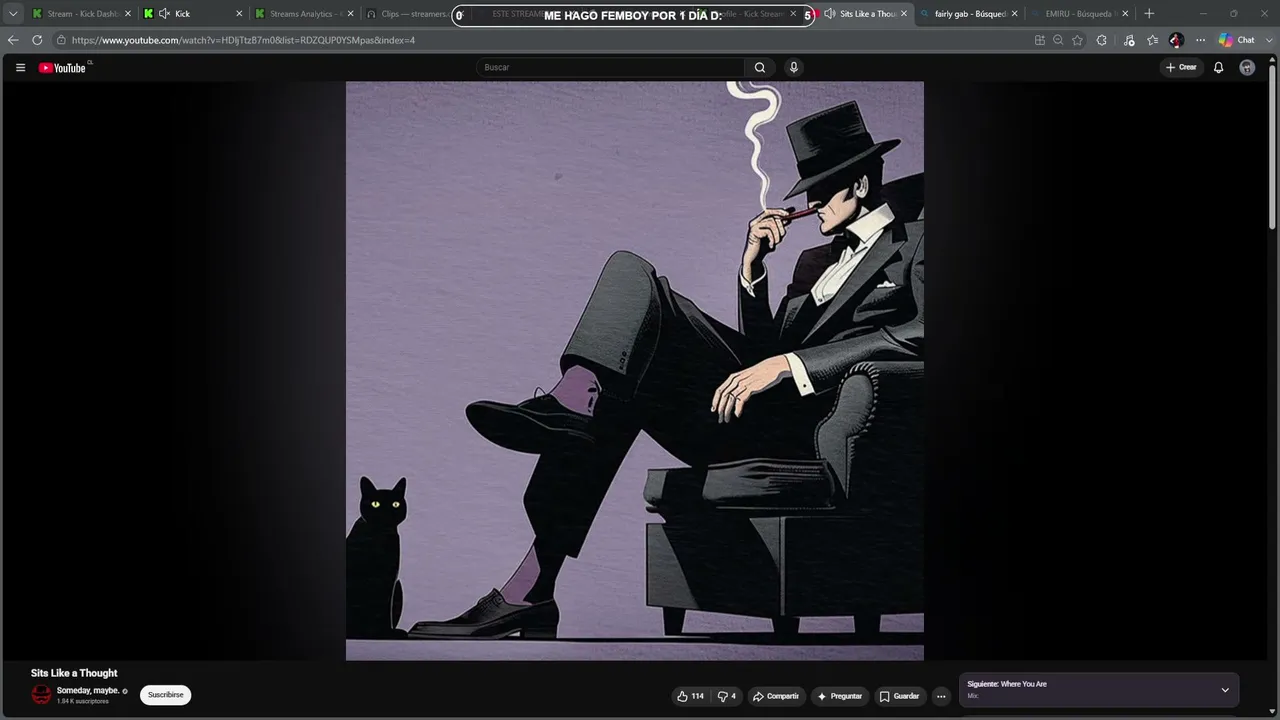Save video with Guardar button
The width and height of the screenshot is (1280, 720).
point(899,696)
